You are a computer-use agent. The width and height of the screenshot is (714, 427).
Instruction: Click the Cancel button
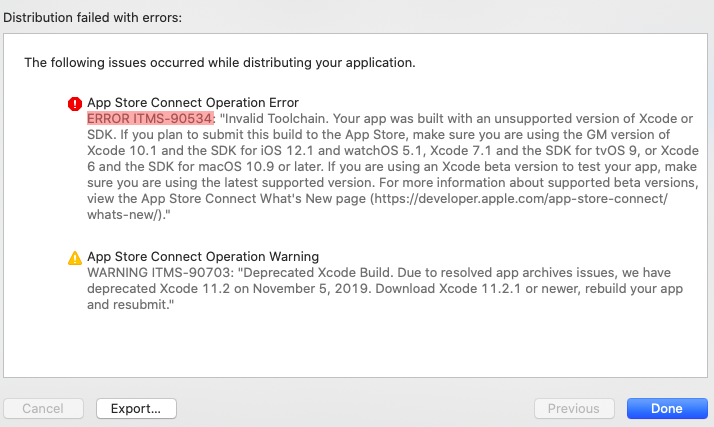[x=43, y=408]
